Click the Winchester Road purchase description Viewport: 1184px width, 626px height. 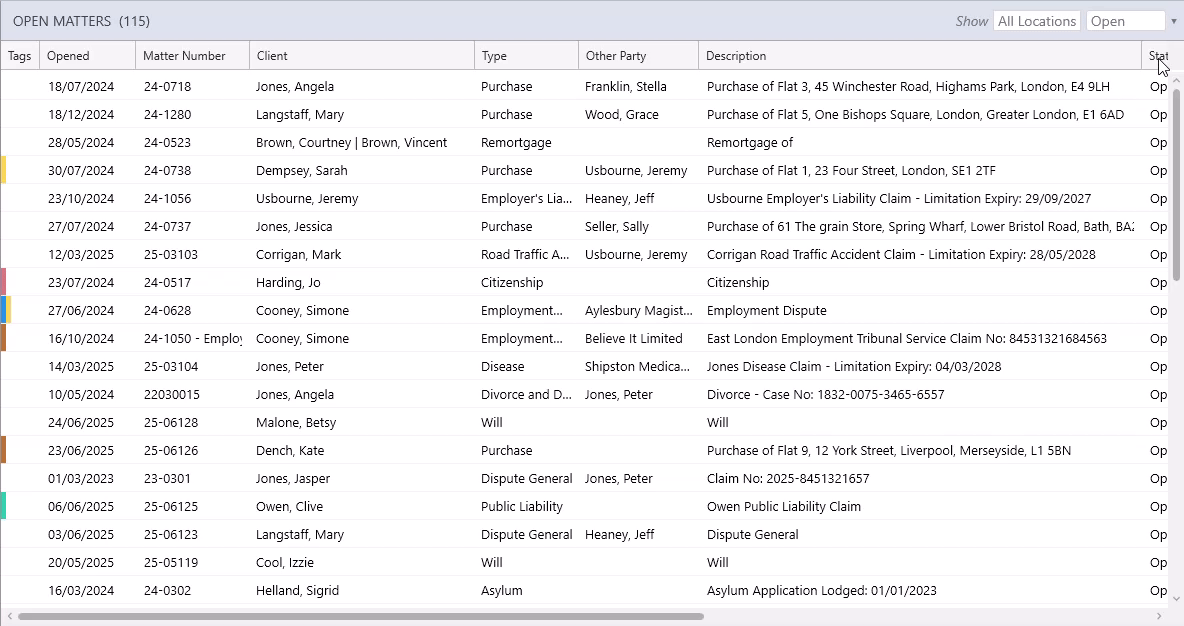pos(908,87)
